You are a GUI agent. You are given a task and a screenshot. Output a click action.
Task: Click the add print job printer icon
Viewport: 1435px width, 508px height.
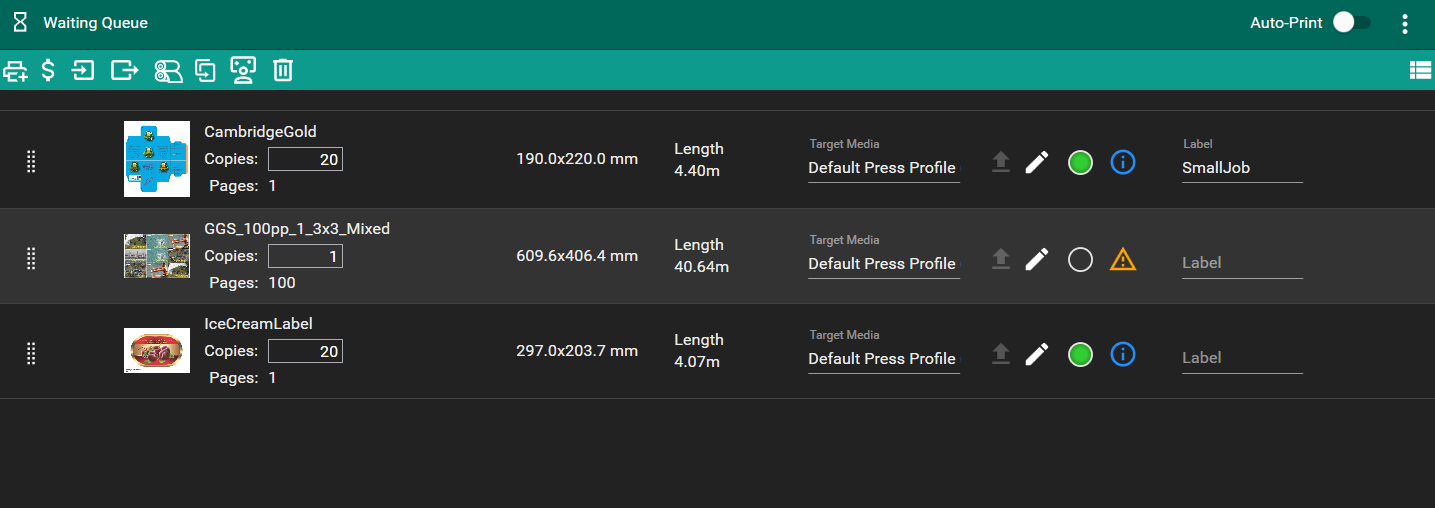[16, 70]
